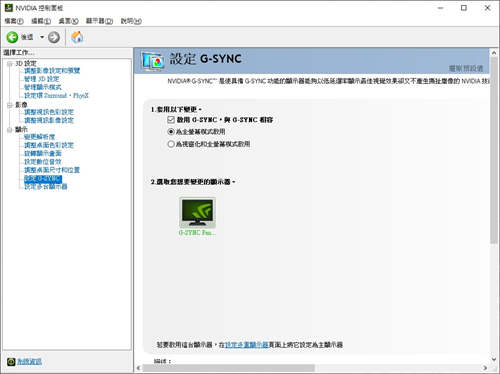Select 調整桌面色彩設定 in the tree
Viewport: 500px width, 374px height.
click(x=49, y=145)
